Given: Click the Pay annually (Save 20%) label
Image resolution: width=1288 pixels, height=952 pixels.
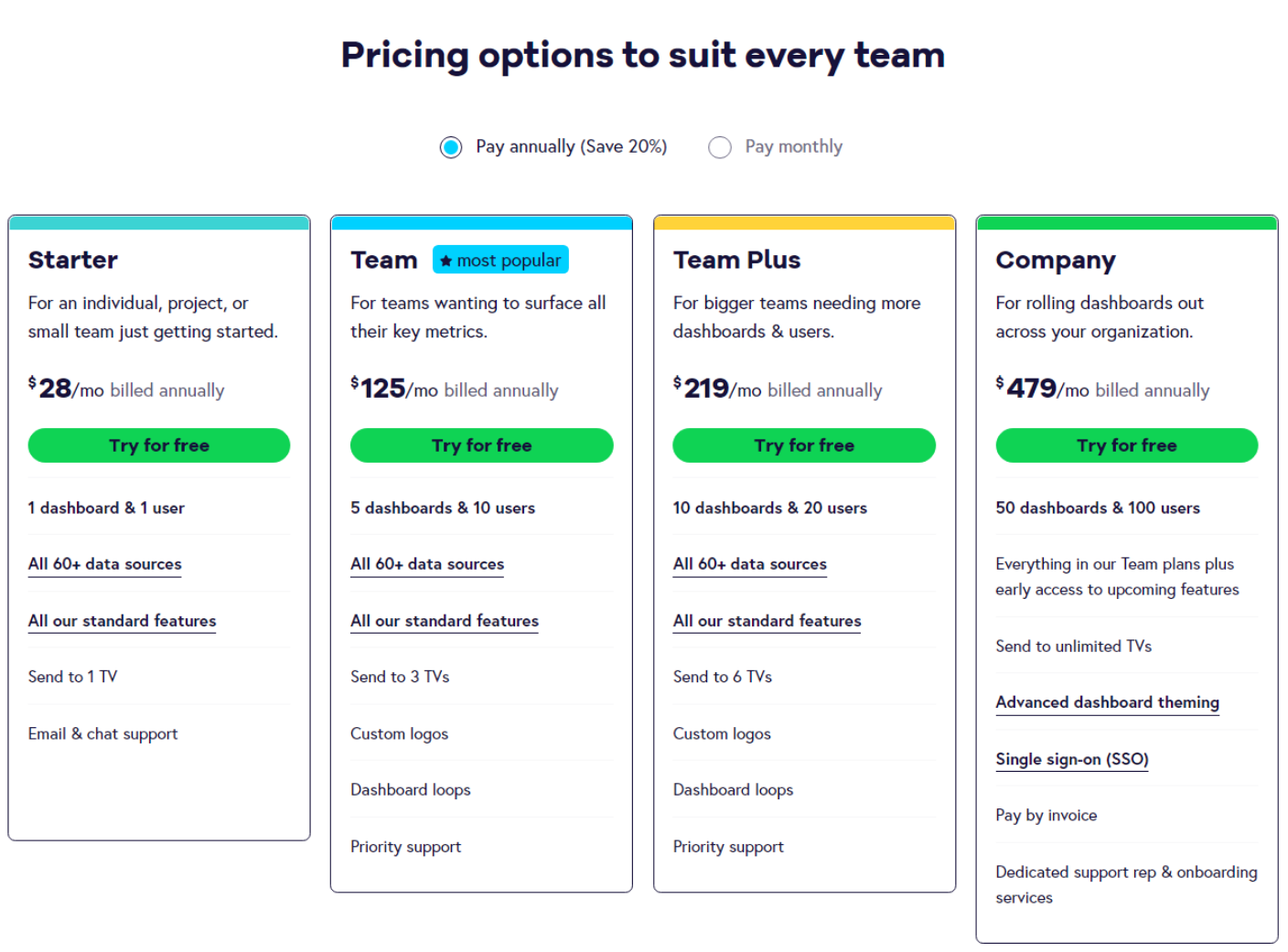Looking at the screenshot, I should pos(572,146).
